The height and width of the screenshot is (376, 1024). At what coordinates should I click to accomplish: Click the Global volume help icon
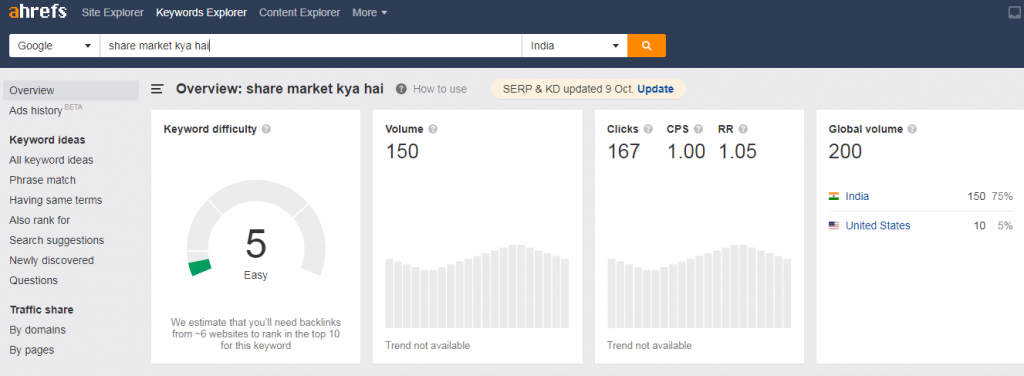pyautogui.click(x=912, y=129)
